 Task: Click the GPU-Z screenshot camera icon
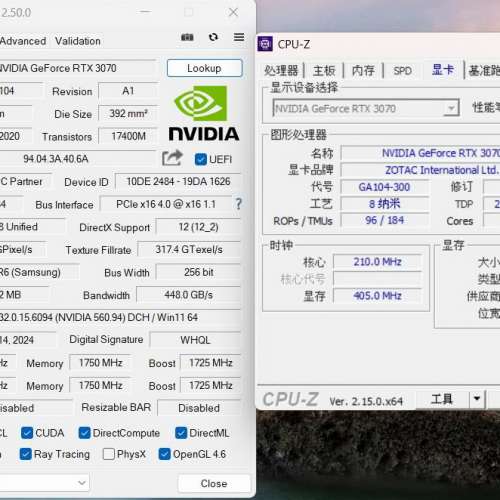(x=187, y=37)
